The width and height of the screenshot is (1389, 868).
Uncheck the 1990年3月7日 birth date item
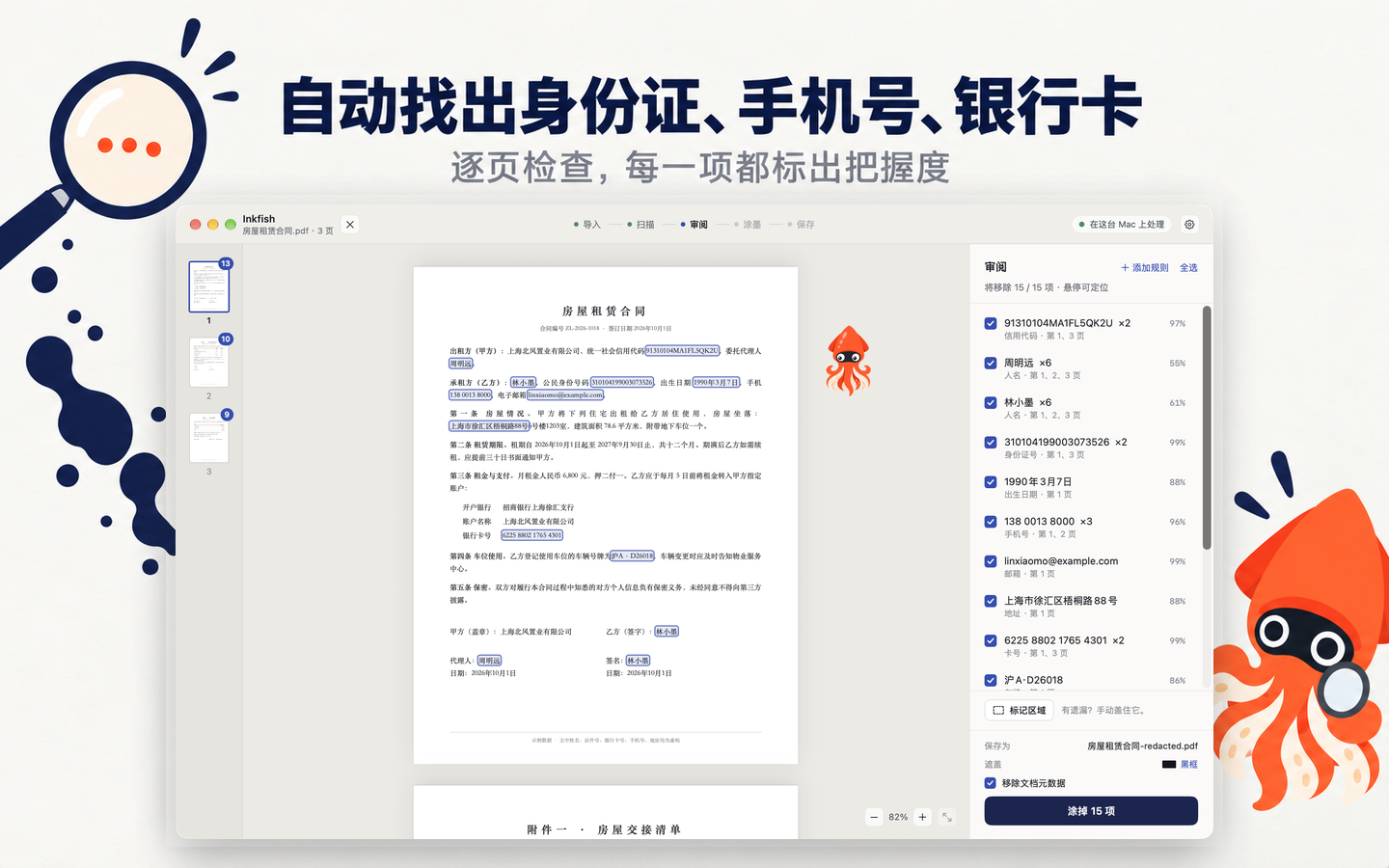tap(991, 482)
